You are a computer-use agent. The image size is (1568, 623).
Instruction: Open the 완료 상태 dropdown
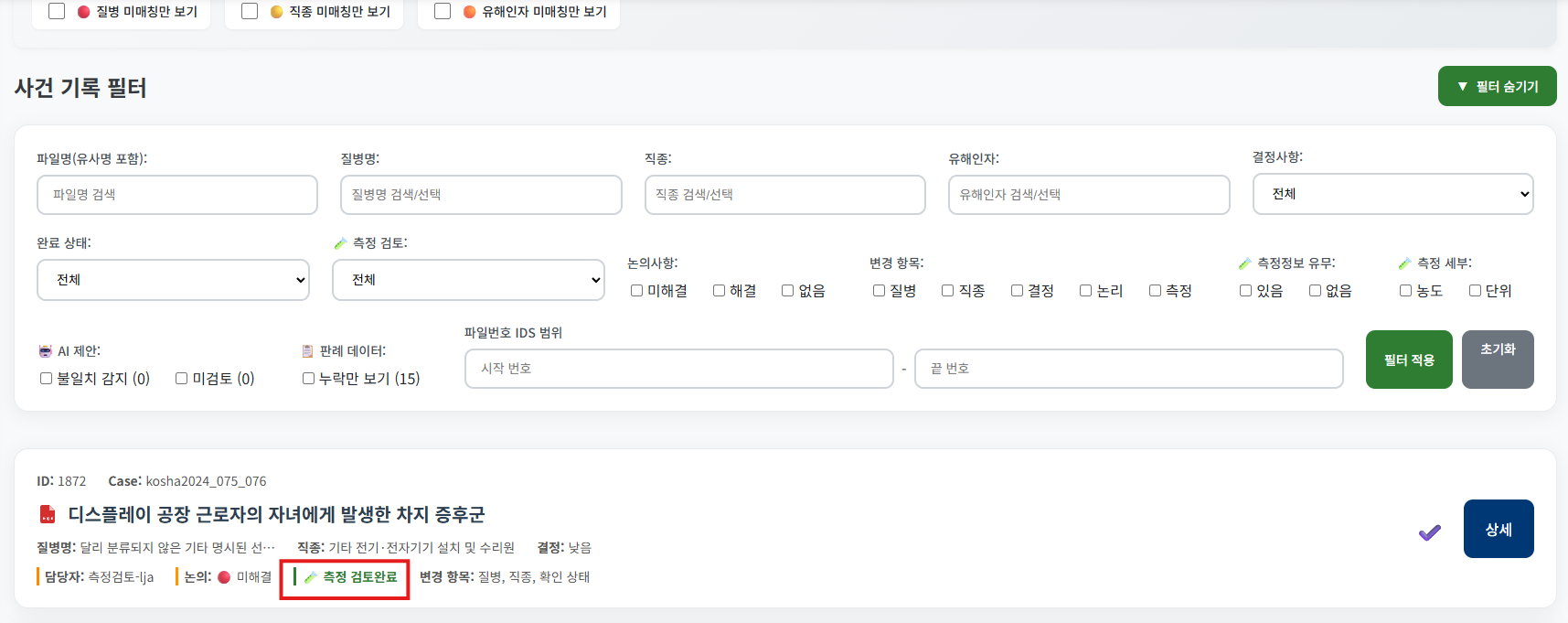pos(173,280)
